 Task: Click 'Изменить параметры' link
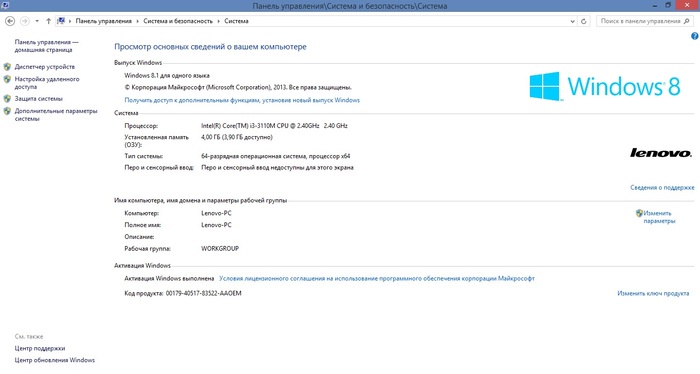pyautogui.click(x=659, y=217)
